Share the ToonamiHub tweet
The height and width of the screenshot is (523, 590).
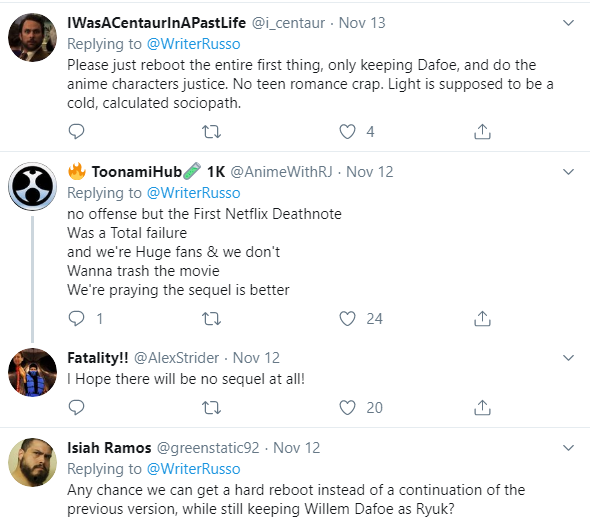tap(482, 319)
